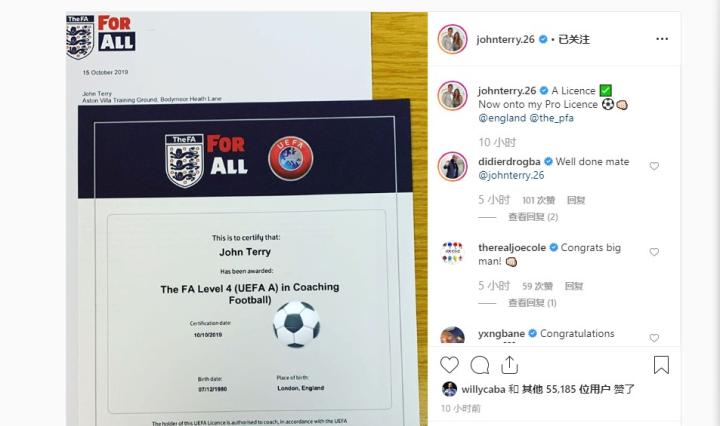Share the post via share icon
This screenshot has height=426, width=720.
(x=509, y=365)
